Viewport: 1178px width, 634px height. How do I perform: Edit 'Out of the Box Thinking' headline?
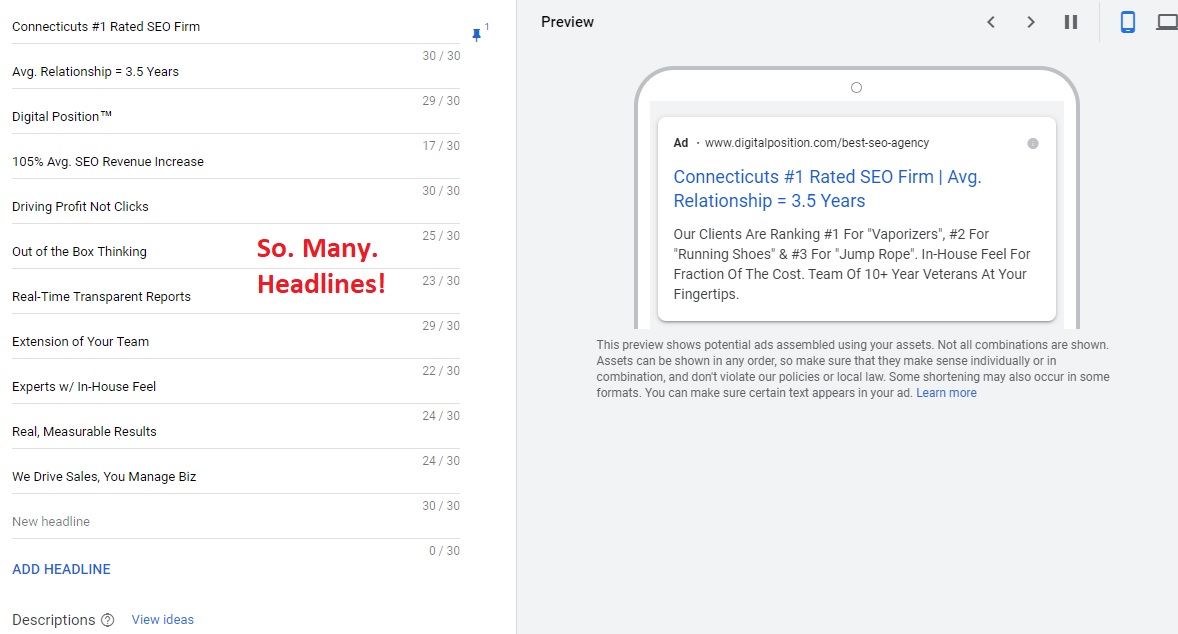pos(236,252)
